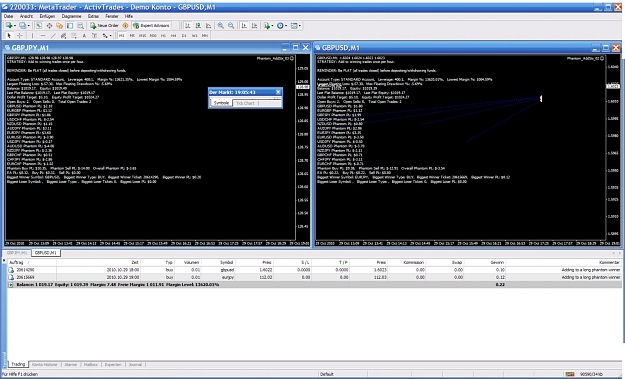Switch to the Symbole tab in Markt window
Screen dimensions: 625x379
pyautogui.click(x=221, y=103)
